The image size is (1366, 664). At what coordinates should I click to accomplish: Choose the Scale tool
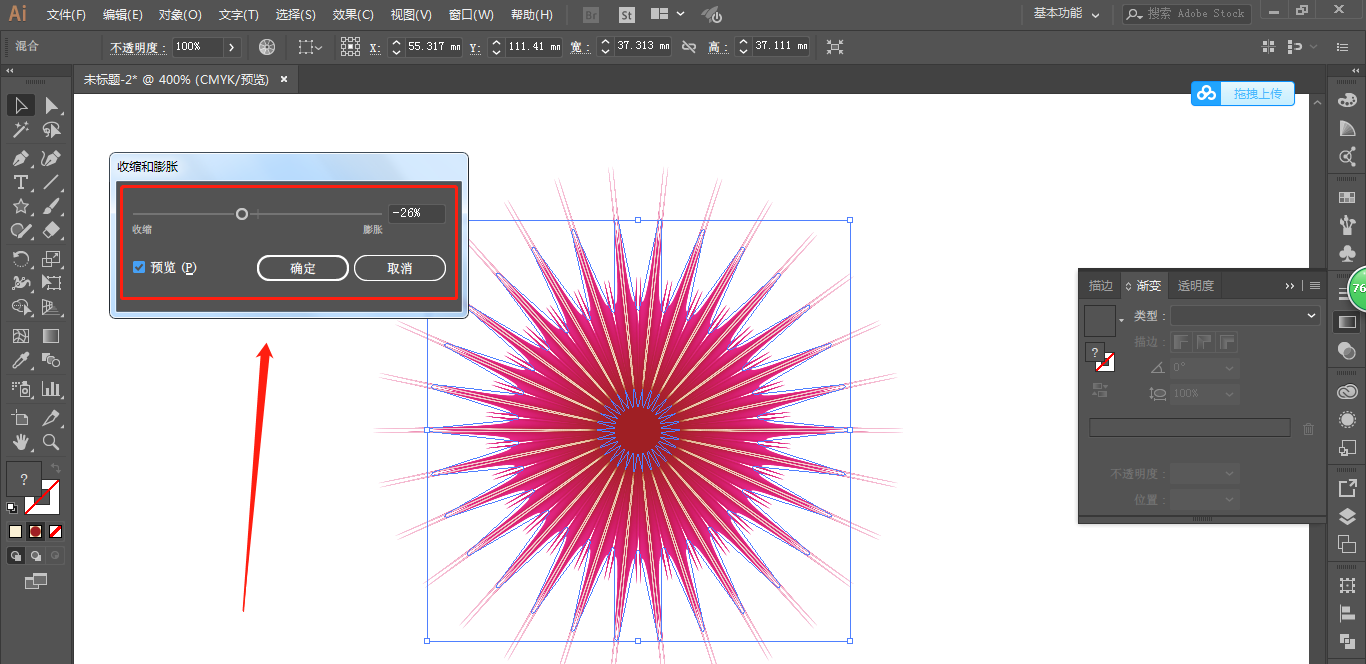pyautogui.click(x=51, y=259)
